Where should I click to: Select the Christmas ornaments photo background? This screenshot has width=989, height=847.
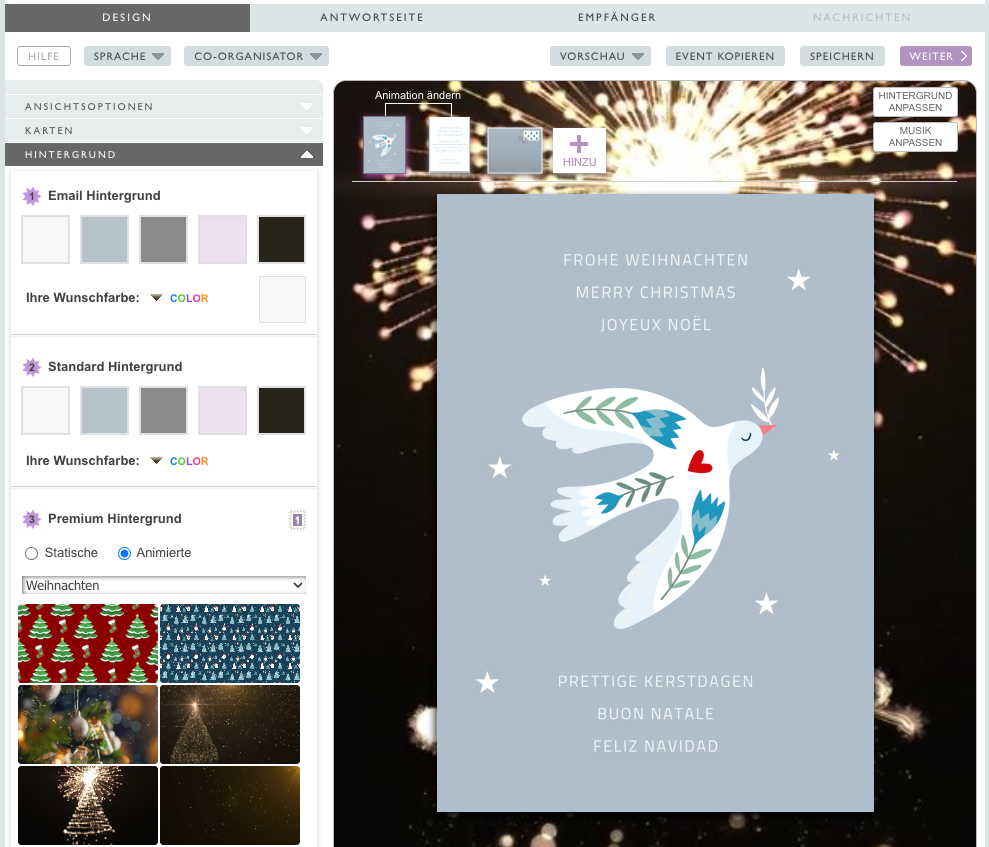[88, 725]
